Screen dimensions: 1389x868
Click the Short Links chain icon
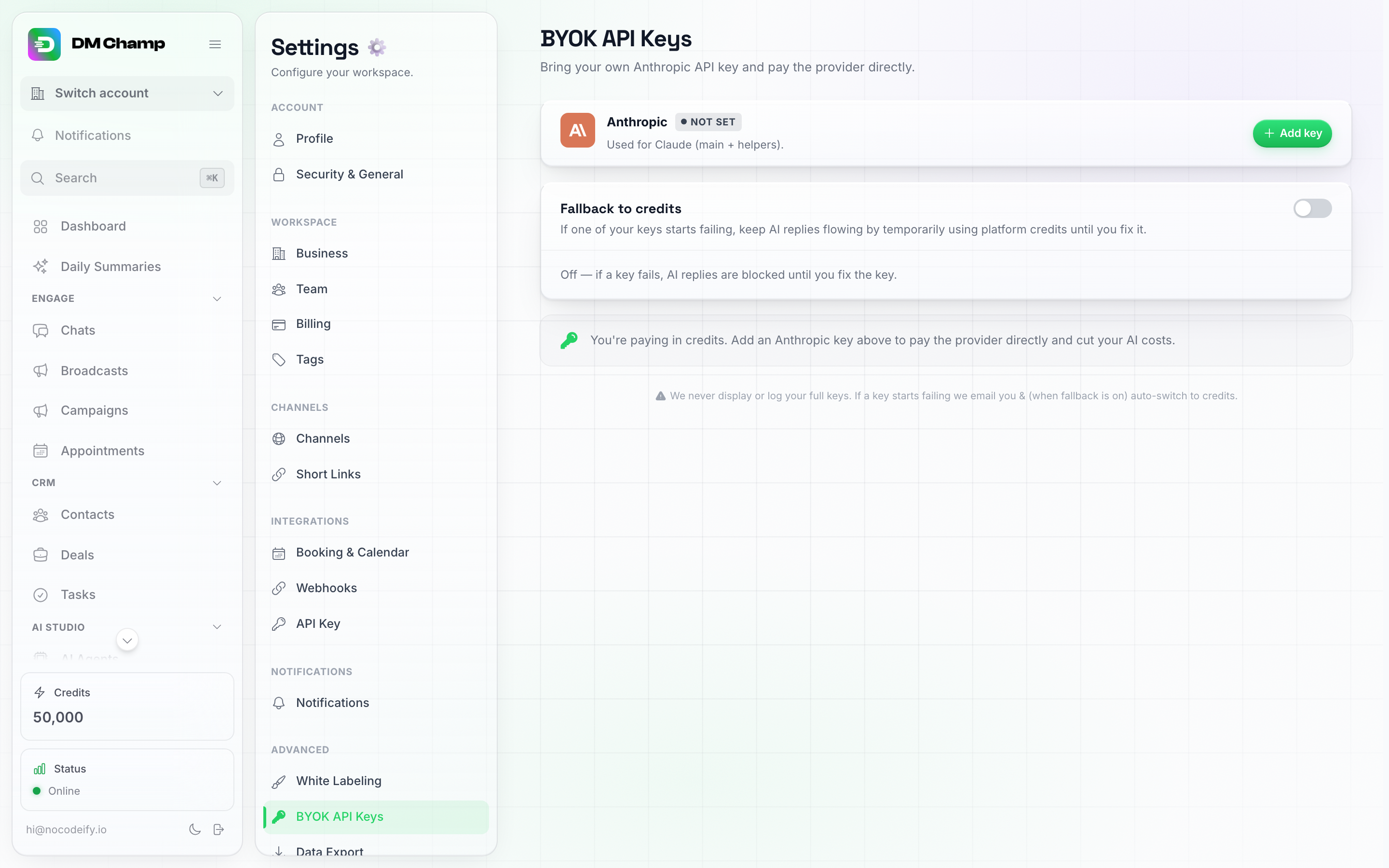(279, 474)
